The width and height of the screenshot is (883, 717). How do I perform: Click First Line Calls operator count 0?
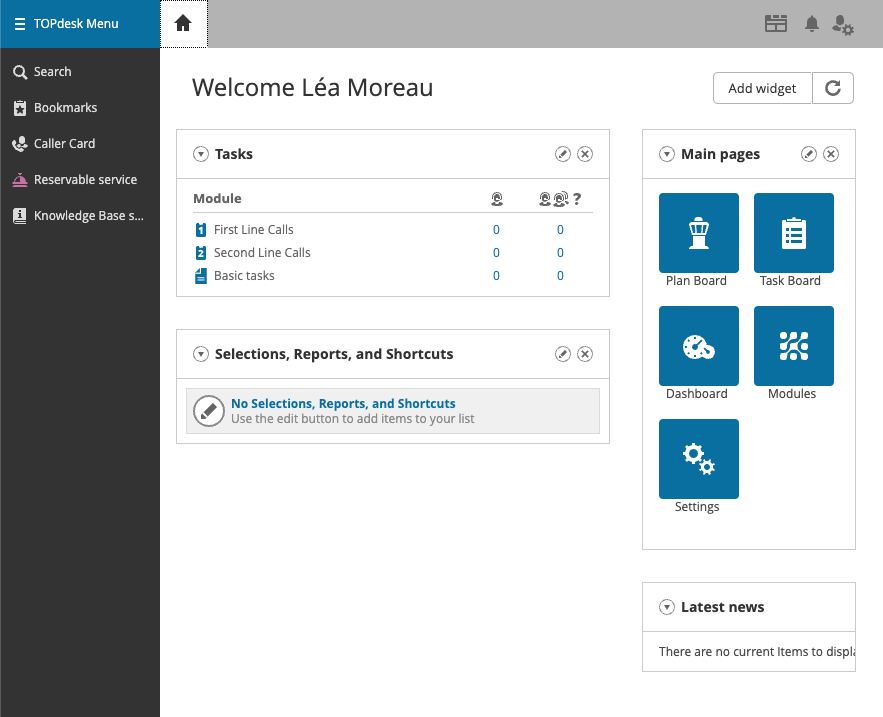(x=496, y=230)
